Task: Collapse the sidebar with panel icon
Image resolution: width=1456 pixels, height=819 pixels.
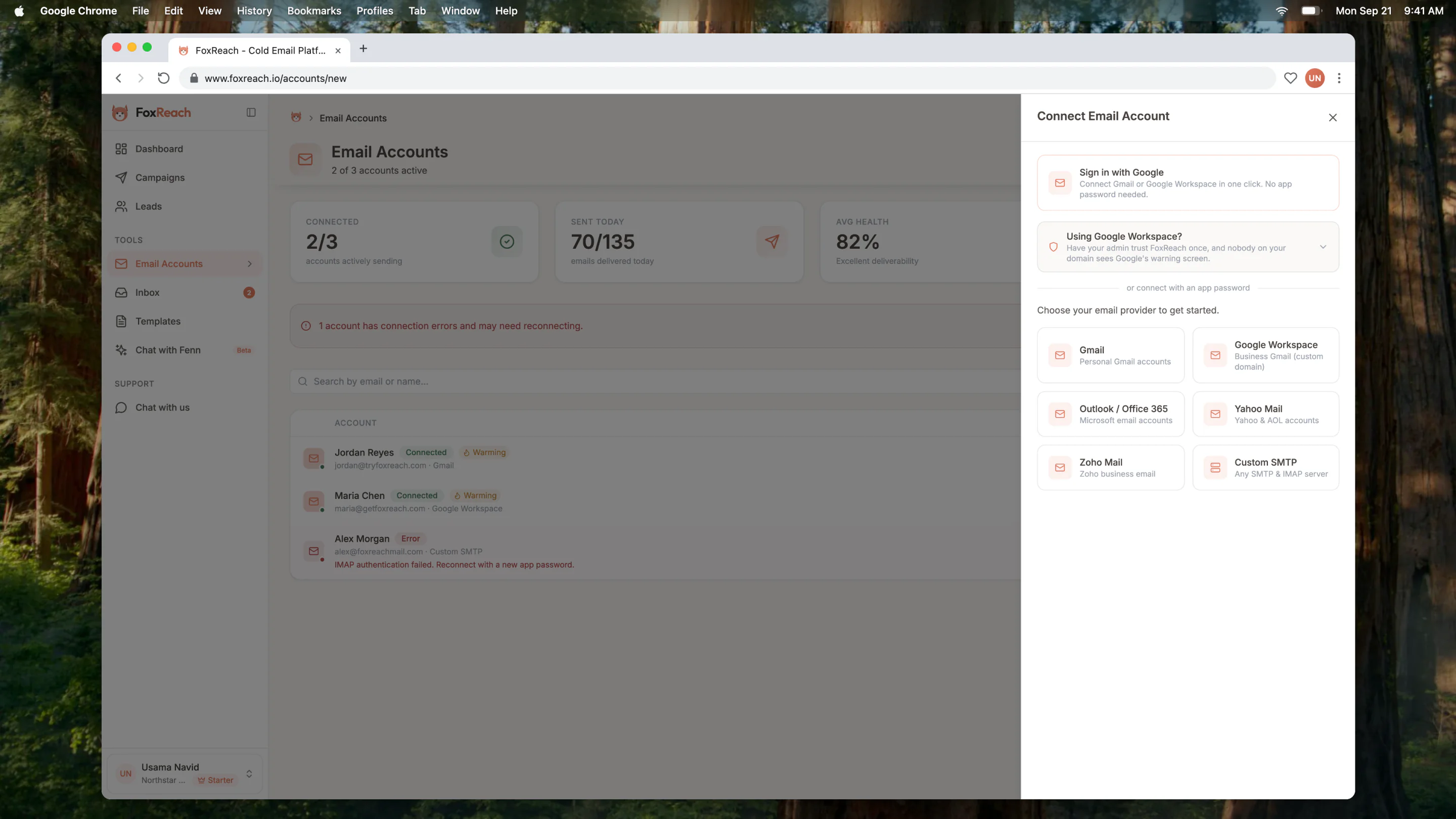Action: pyautogui.click(x=251, y=112)
